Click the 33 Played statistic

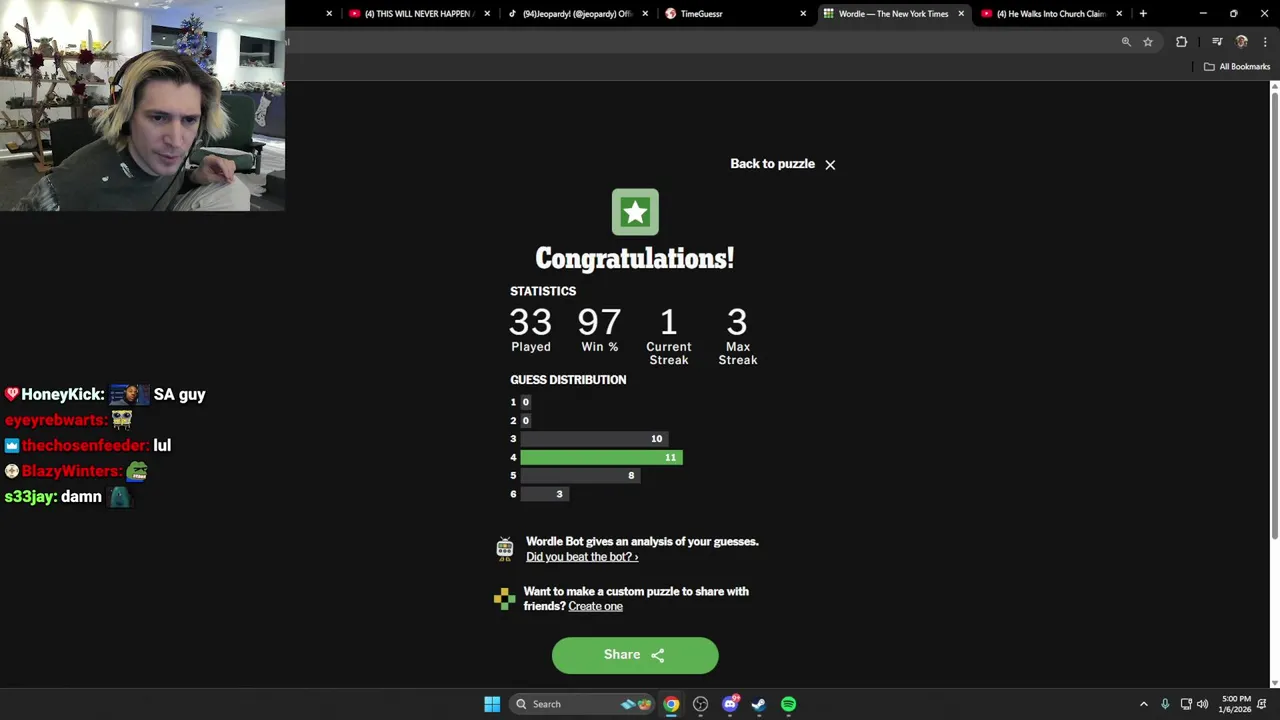click(x=530, y=330)
